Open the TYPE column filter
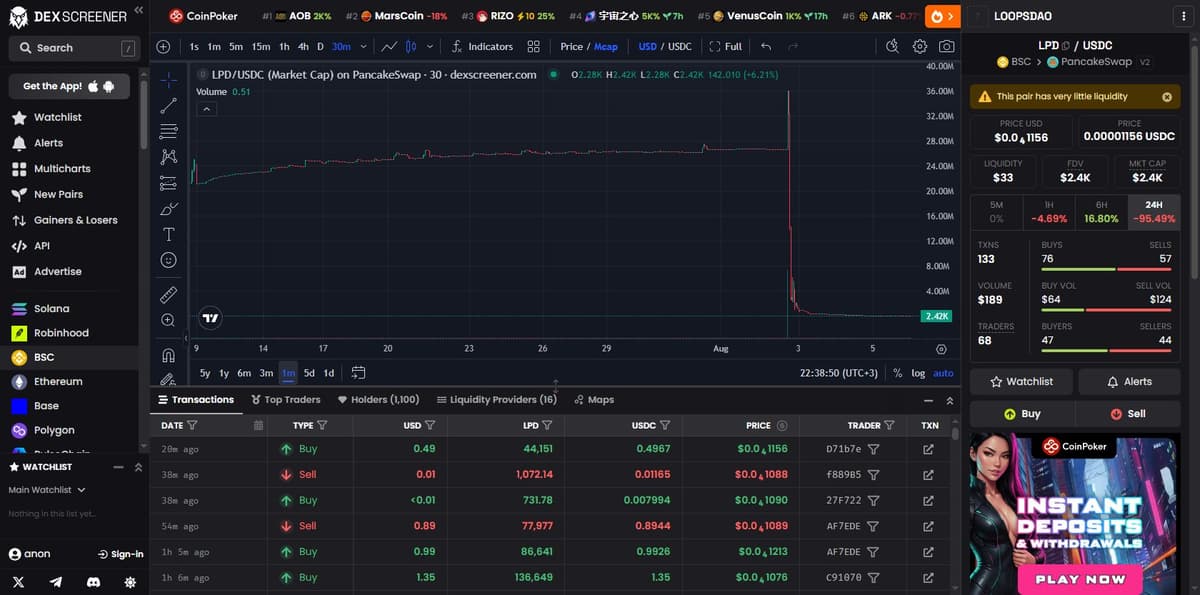Image resolution: width=1200 pixels, height=595 pixels. 322,425
